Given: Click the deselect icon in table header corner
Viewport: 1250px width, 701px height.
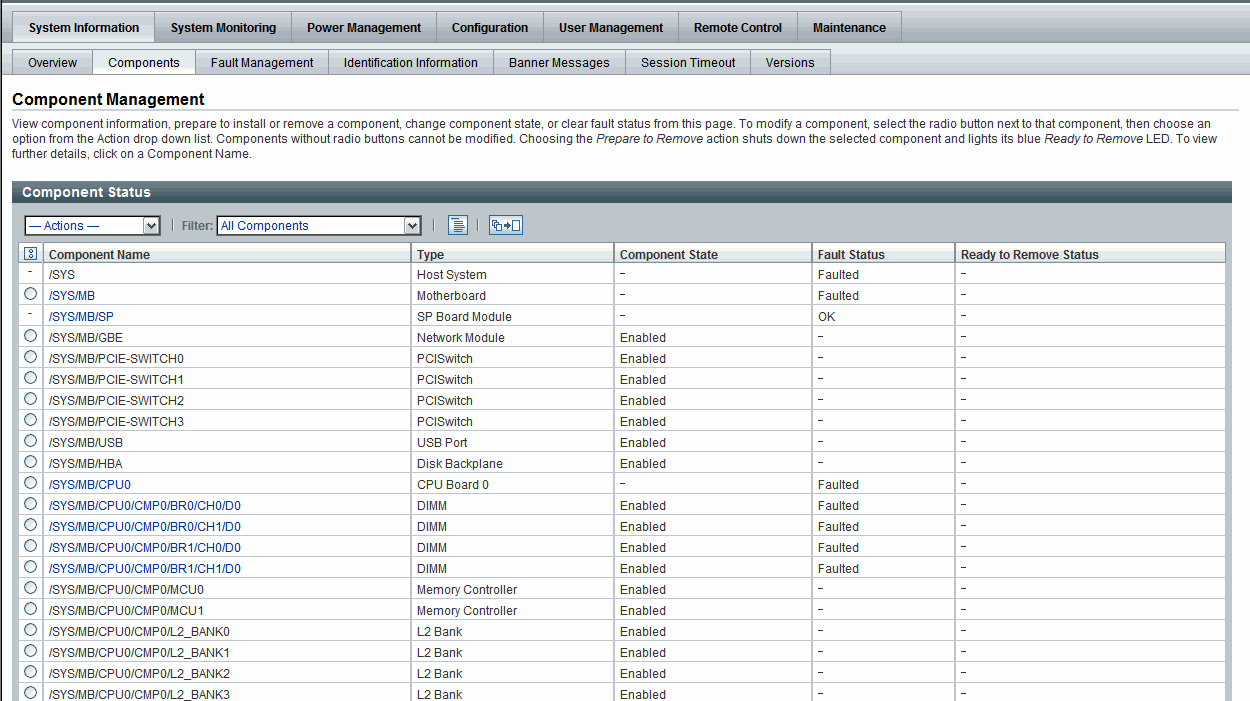Looking at the screenshot, I should coord(30,254).
